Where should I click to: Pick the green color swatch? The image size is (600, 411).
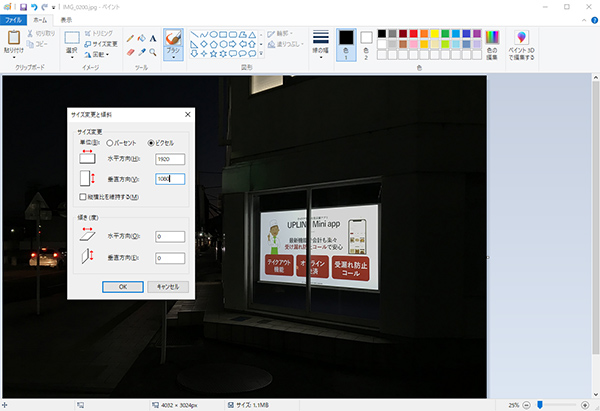pos(445,34)
